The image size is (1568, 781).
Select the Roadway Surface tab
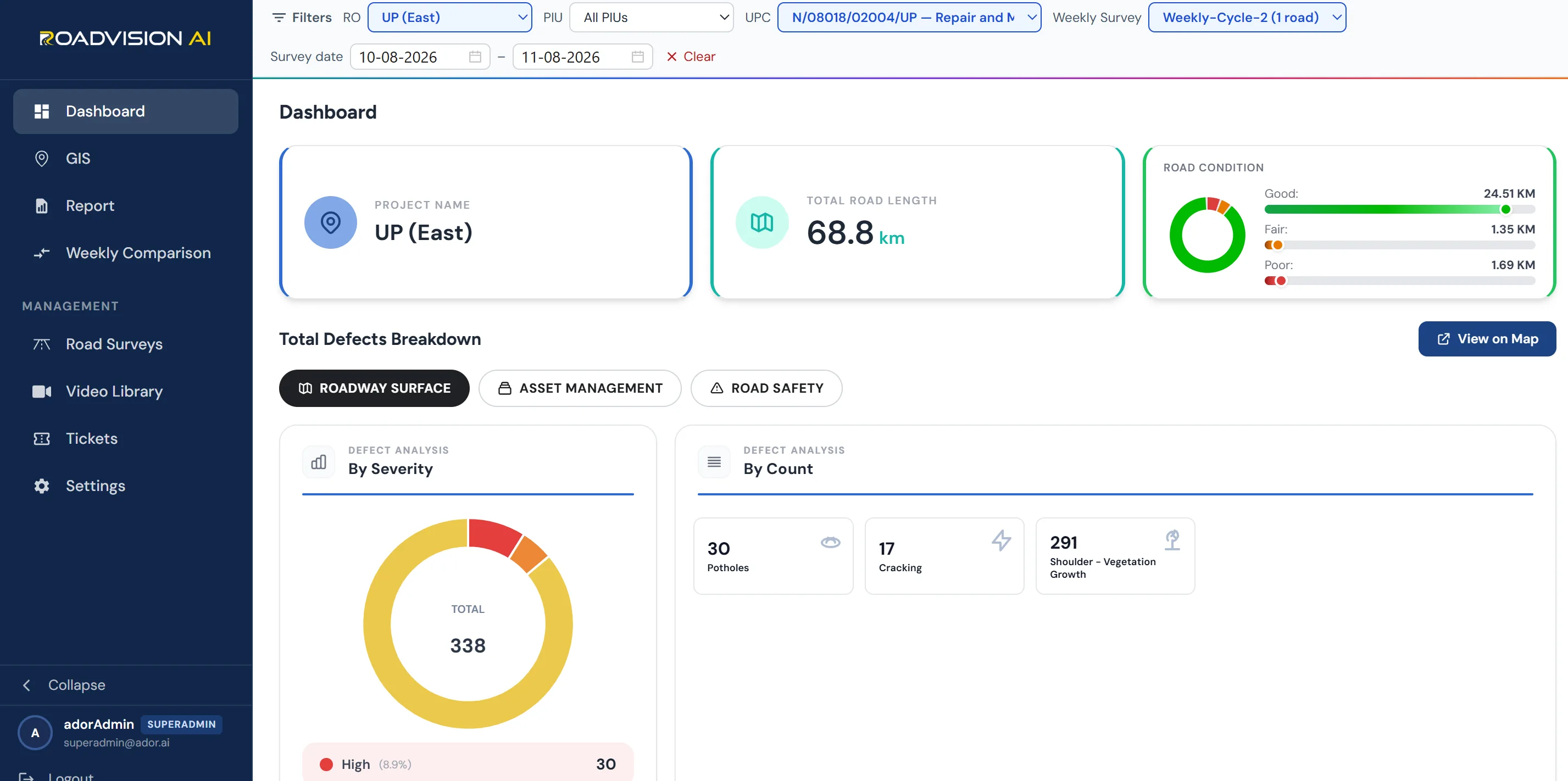point(374,388)
